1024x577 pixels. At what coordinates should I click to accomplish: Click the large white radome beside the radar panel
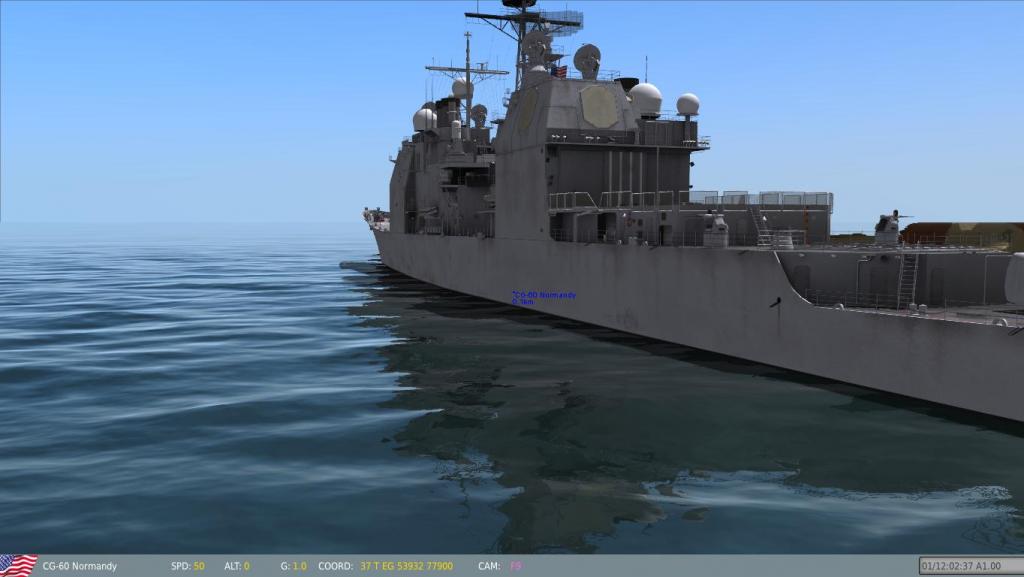(645, 98)
